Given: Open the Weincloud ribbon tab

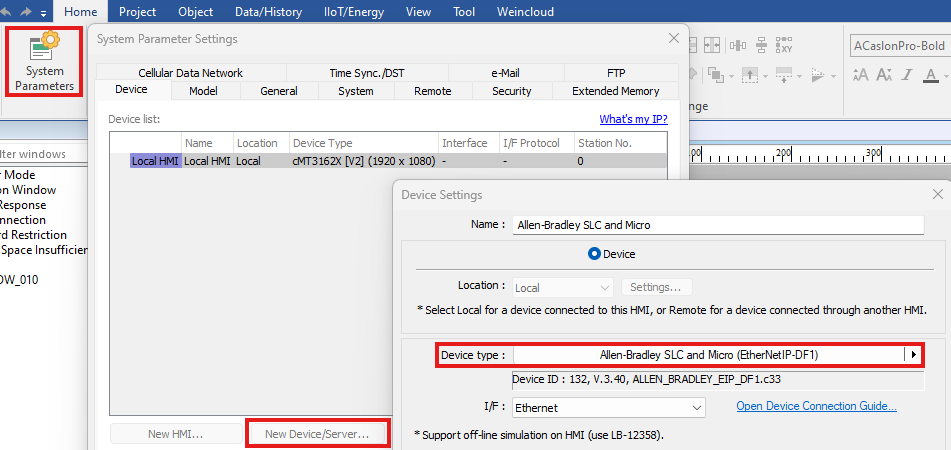Looking at the screenshot, I should click(525, 12).
